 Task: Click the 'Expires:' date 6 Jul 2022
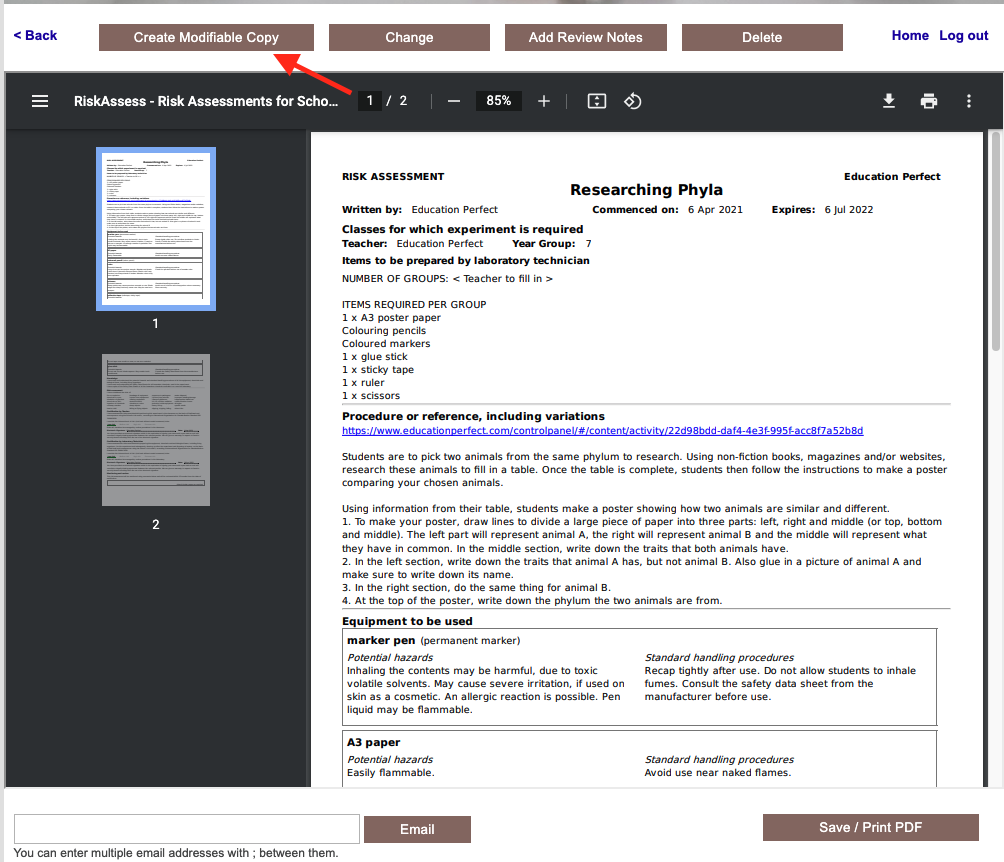[x=848, y=209]
